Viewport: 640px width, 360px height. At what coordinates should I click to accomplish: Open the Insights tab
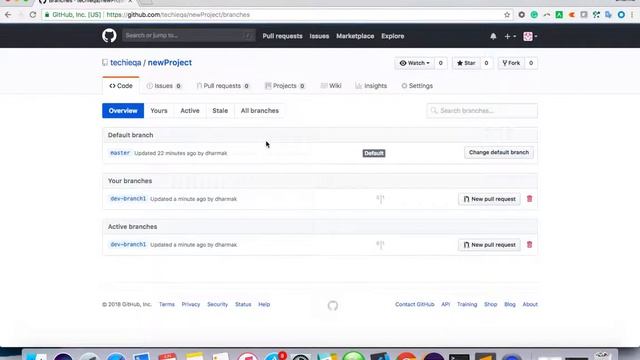tap(371, 86)
